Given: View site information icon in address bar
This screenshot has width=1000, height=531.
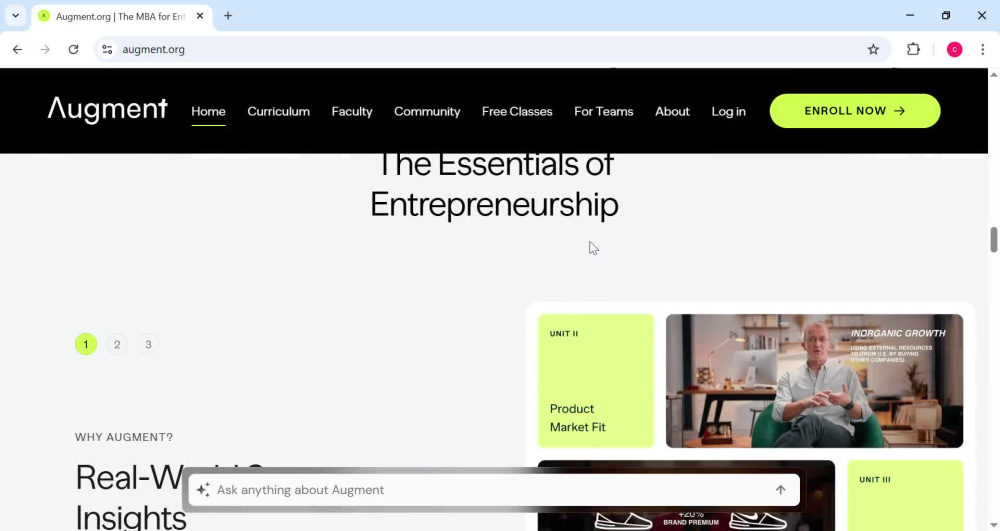Looking at the screenshot, I should tap(107, 49).
